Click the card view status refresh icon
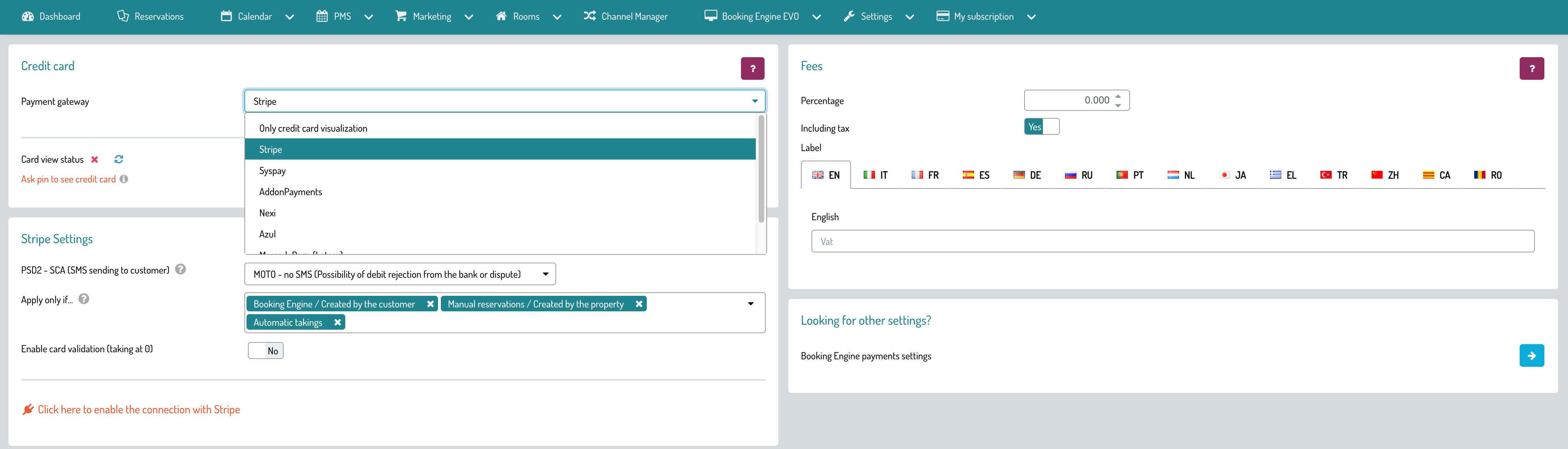The image size is (1568, 449). pos(119,159)
